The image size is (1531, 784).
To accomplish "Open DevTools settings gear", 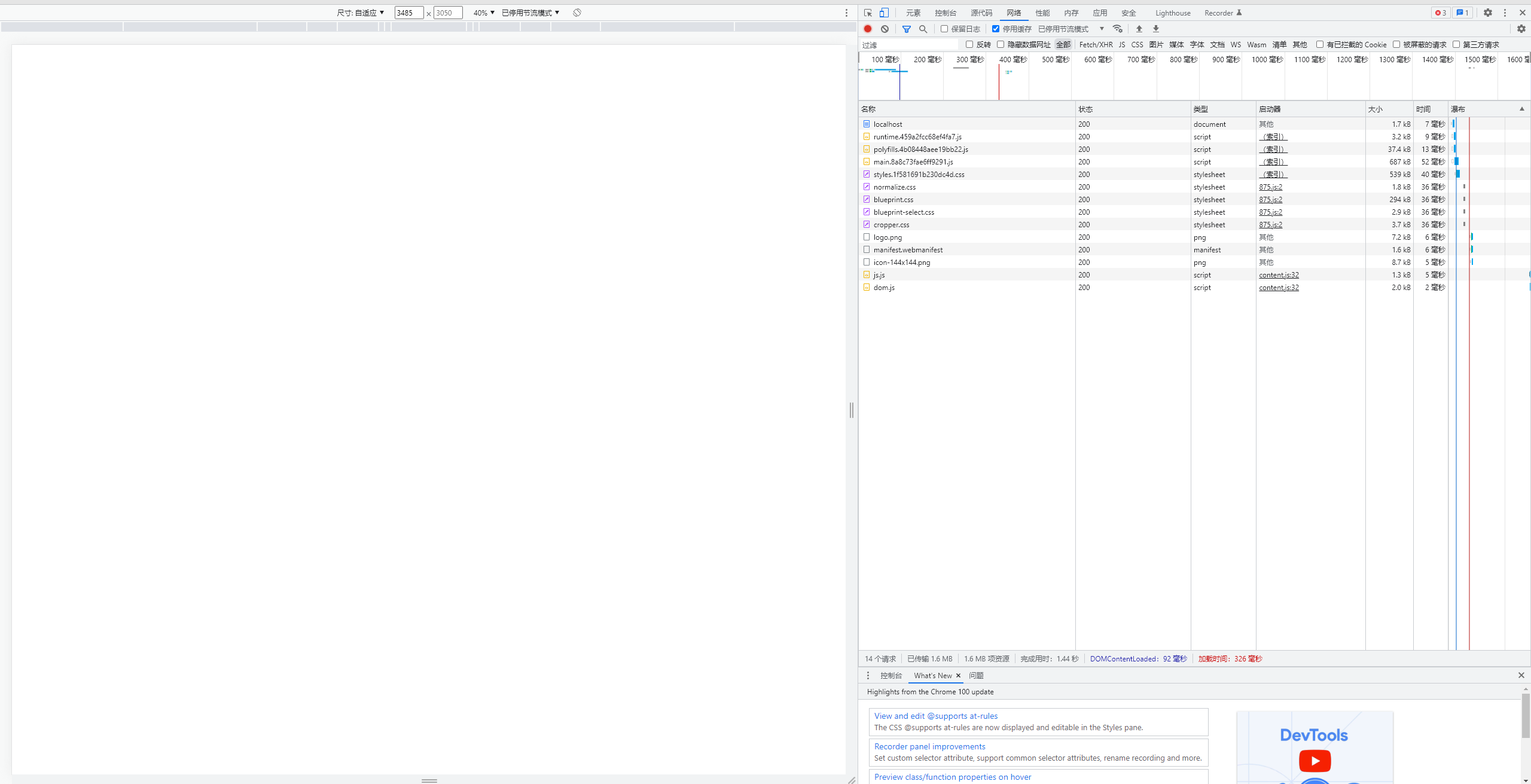I will click(1487, 13).
